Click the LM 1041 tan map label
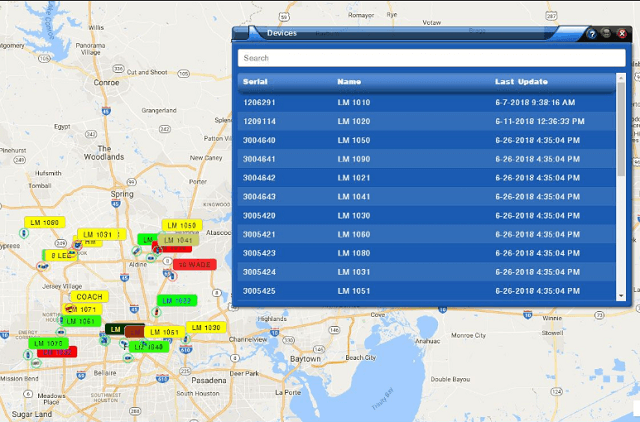The height and width of the screenshot is (422, 640). 178,240
